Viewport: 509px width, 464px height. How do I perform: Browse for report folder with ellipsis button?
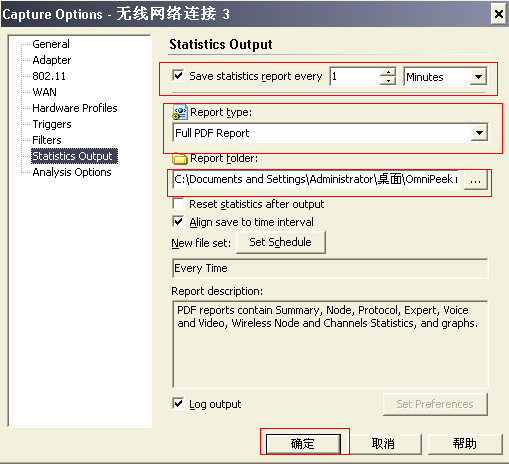coord(475,180)
